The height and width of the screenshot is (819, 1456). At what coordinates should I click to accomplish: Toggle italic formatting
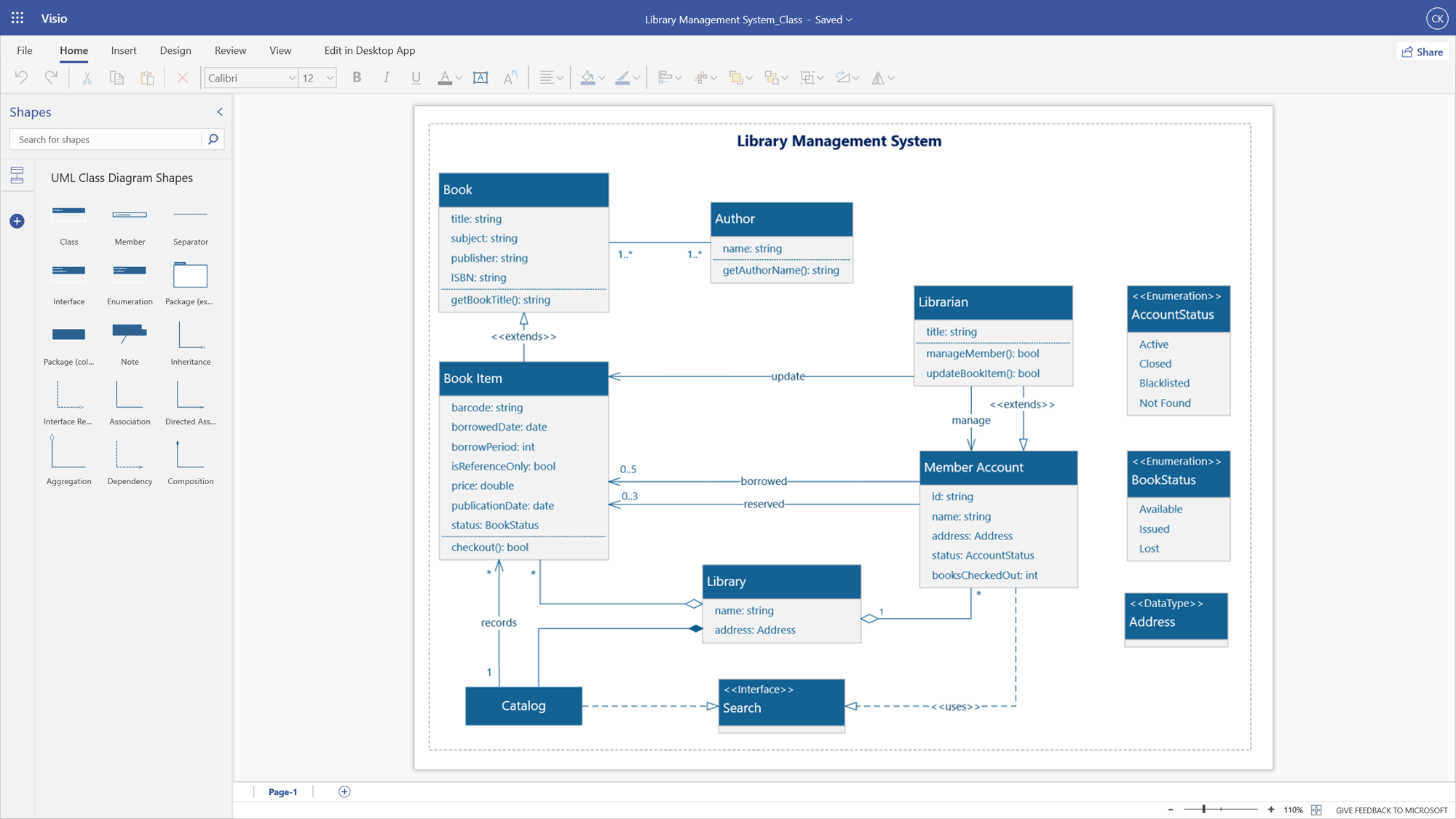click(x=386, y=77)
